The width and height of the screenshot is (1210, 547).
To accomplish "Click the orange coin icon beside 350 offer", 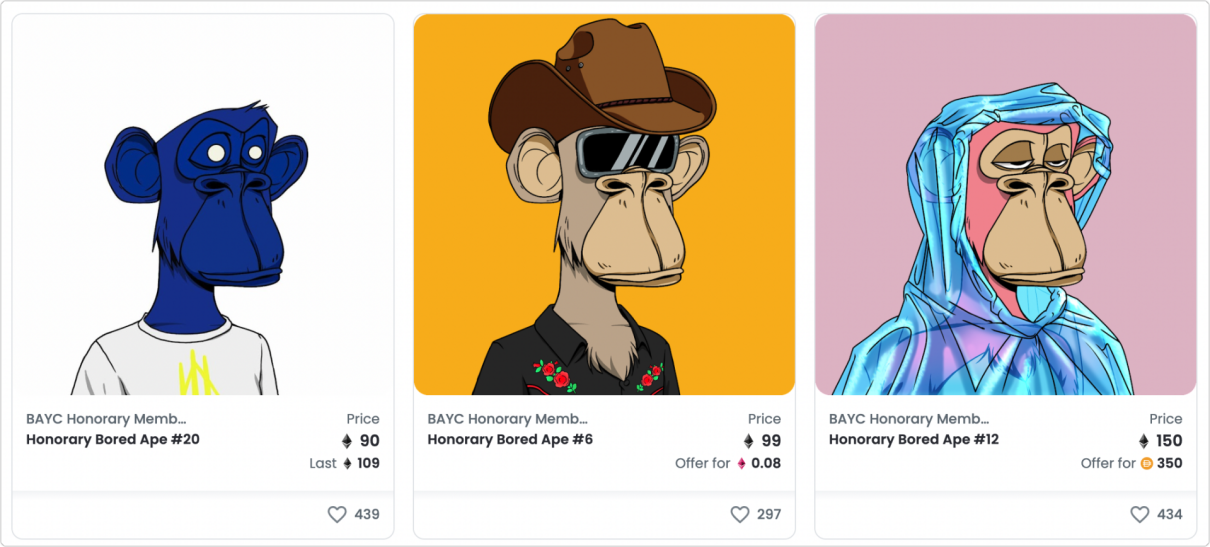I will click(x=1146, y=463).
